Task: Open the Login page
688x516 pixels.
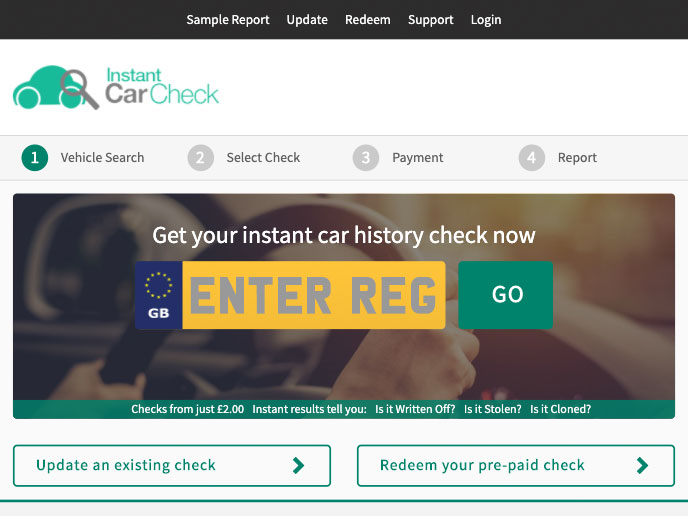Action: pyautogui.click(x=486, y=20)
